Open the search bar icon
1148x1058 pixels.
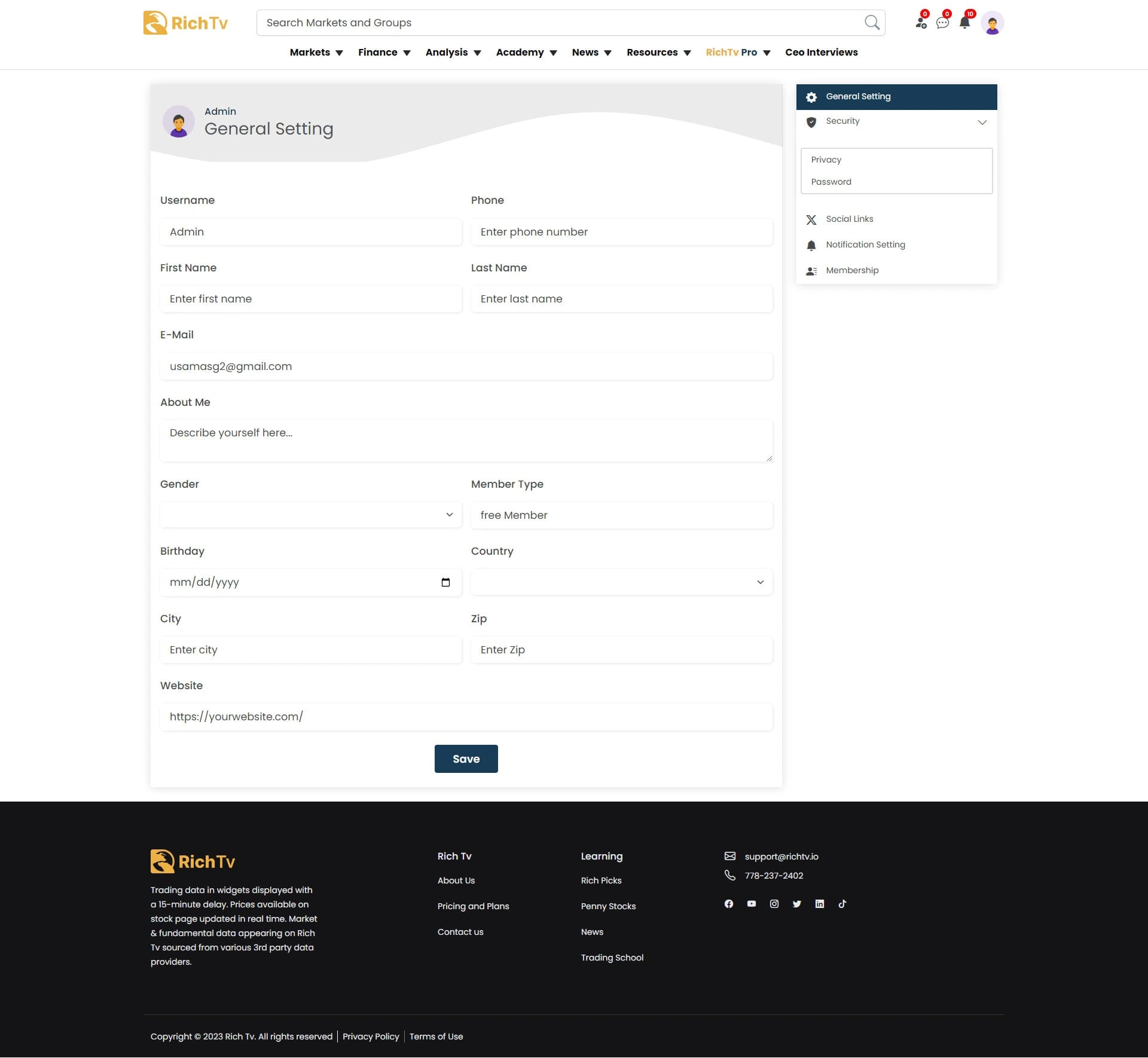tap(873, 22)
